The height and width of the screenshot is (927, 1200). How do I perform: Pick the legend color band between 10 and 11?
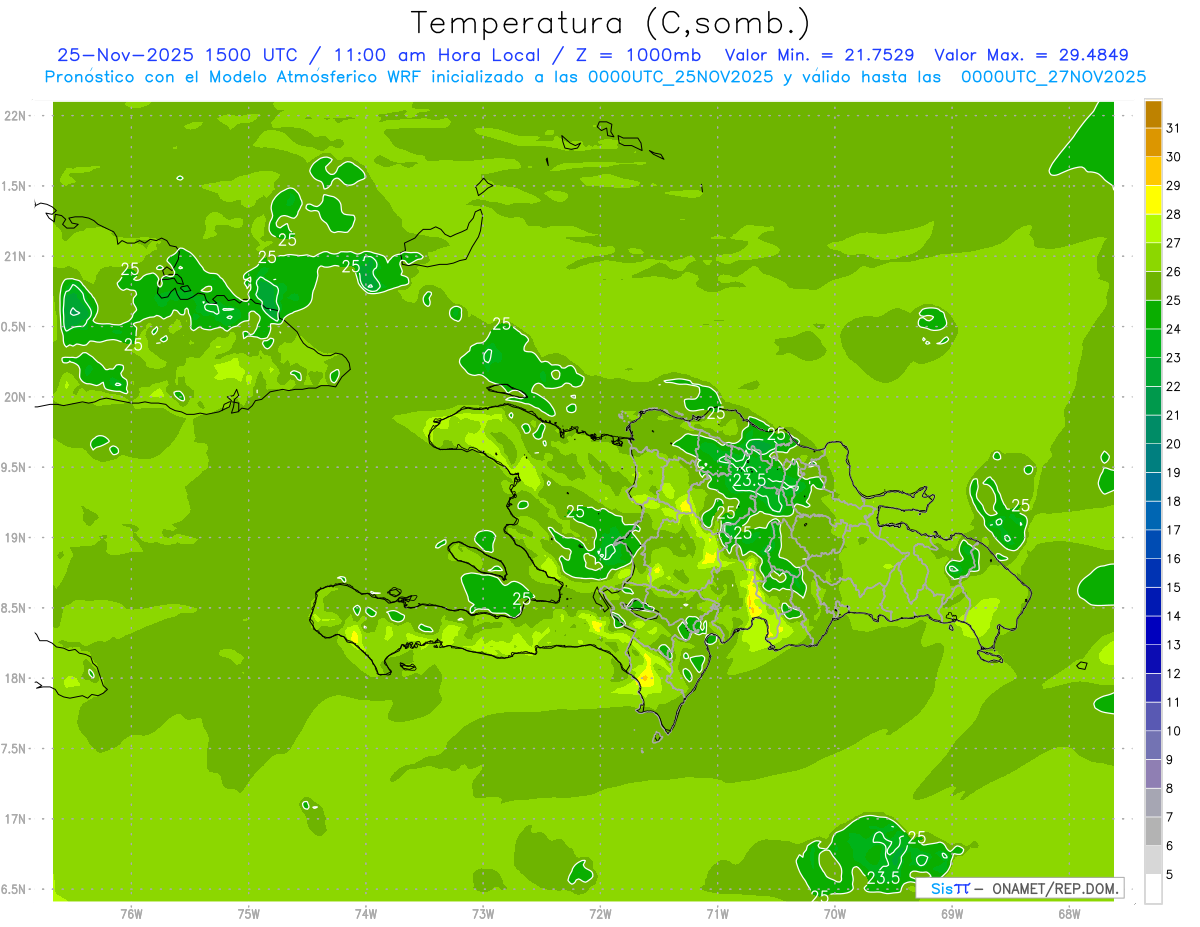tap(1153, 717)
